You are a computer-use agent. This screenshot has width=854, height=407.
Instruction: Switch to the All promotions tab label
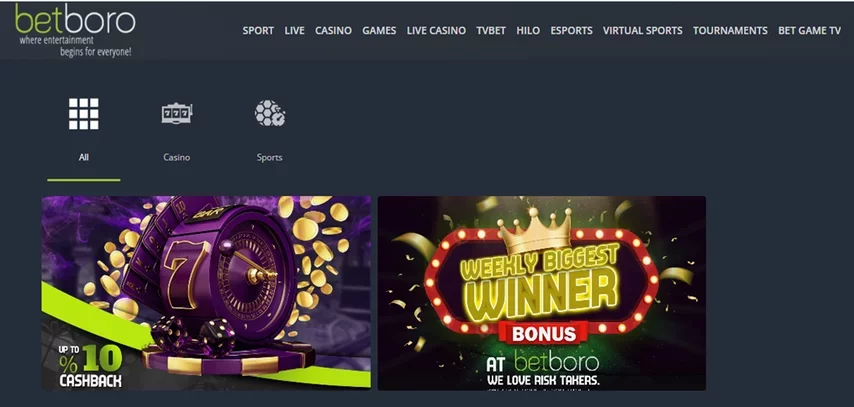click(83, 157)
